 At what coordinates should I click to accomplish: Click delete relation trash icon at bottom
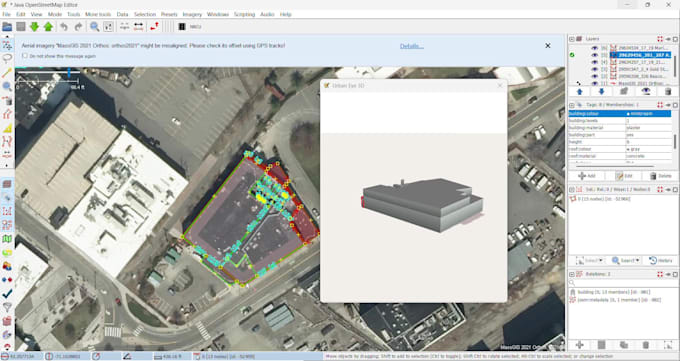(646, 345)
